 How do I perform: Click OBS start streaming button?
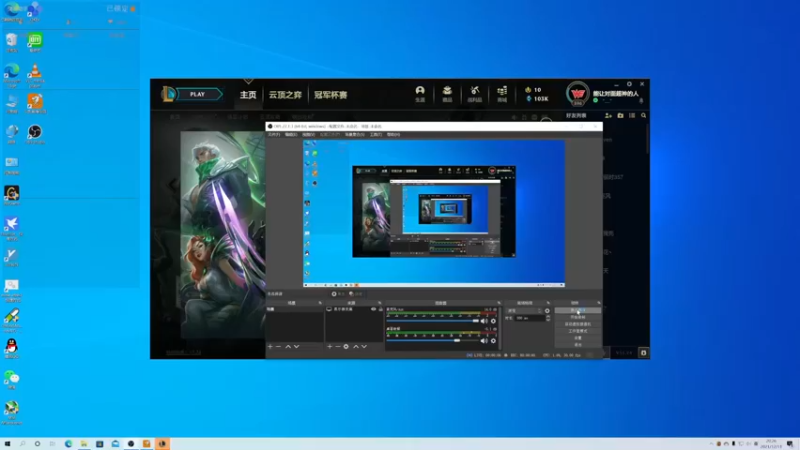coord(578,310)
